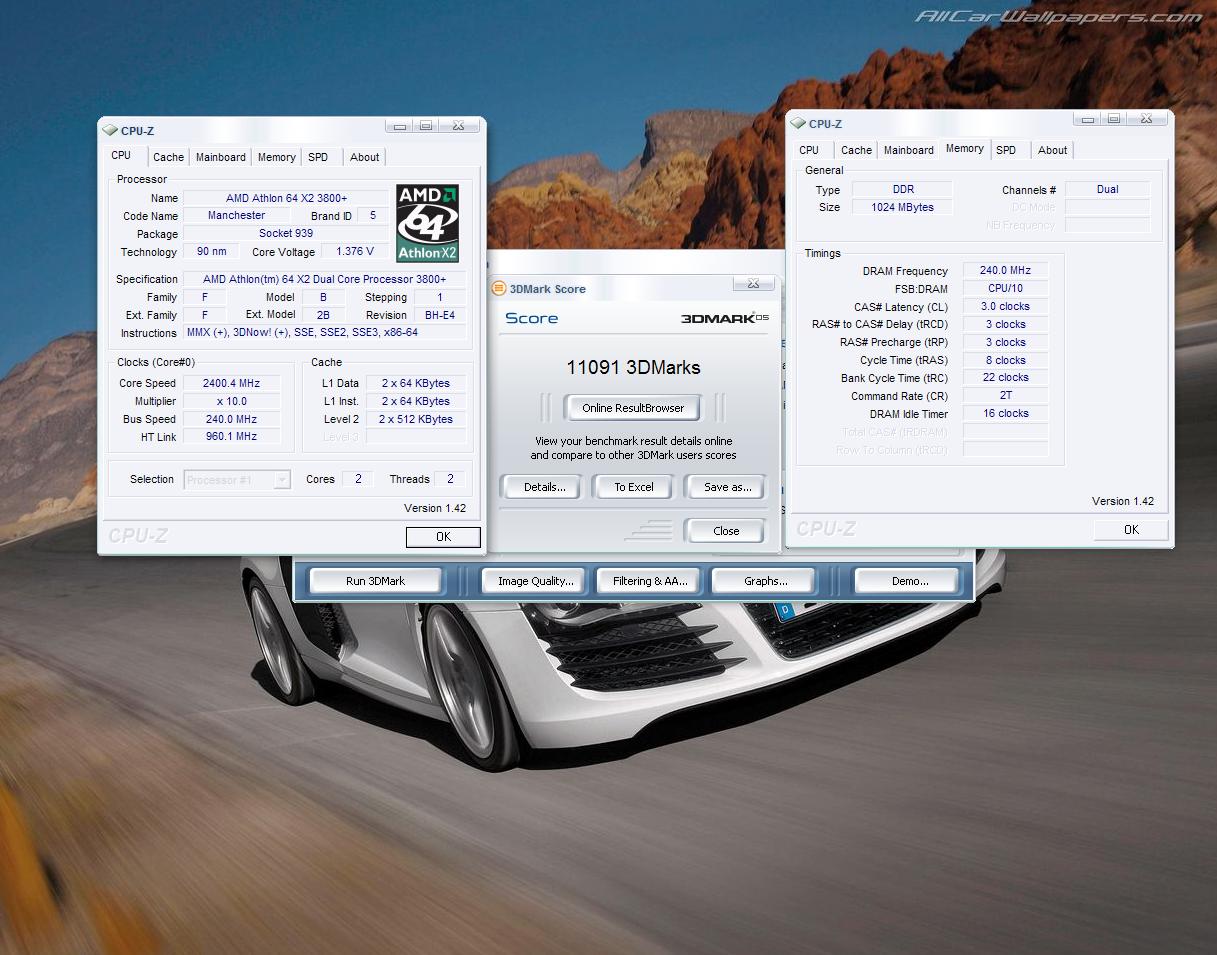Click Technology value 90 nm
1217x955 pixels.
pos(211,252)
